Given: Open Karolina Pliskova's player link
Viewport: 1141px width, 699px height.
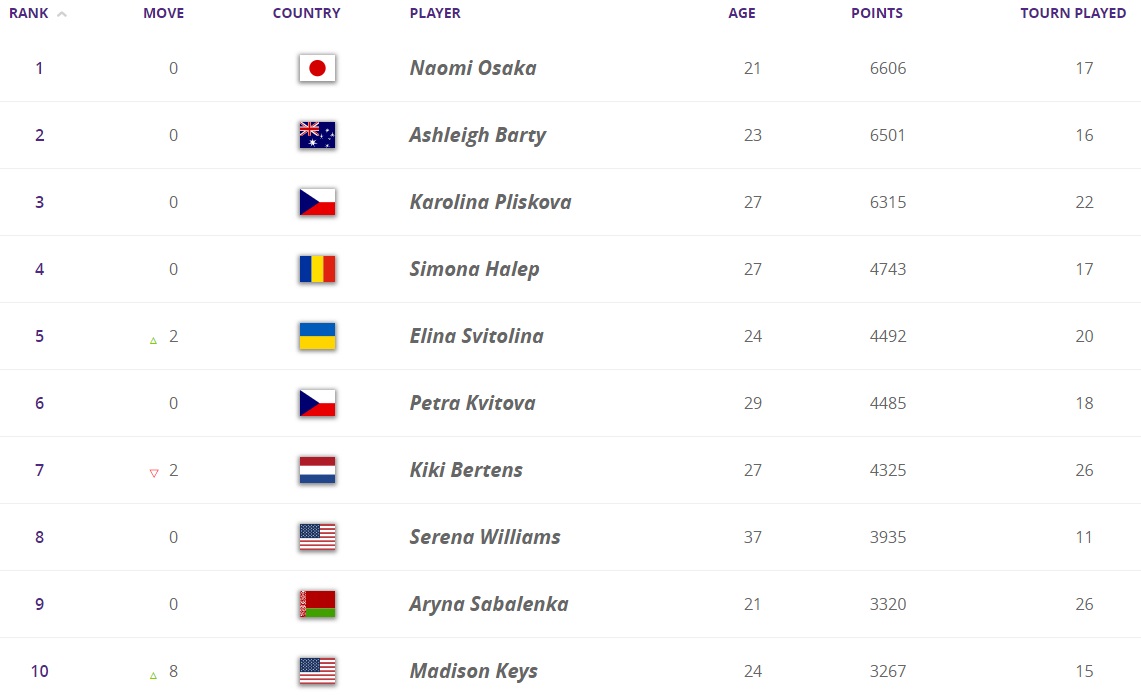Looking at the screenshot, I should [490, 202].
